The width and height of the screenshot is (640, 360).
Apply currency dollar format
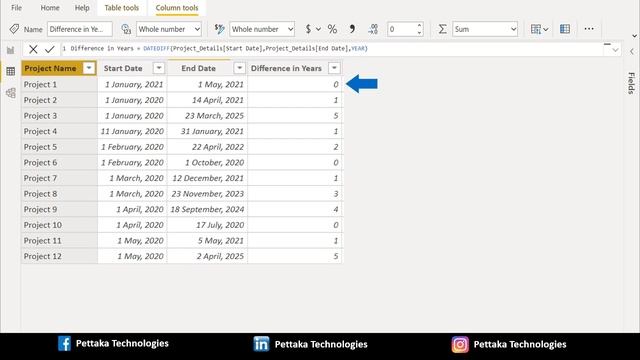coord(308,29)
